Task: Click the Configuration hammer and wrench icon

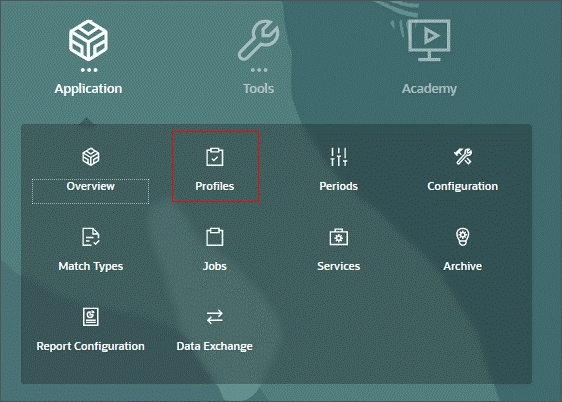Action: [x=463, y=157]
